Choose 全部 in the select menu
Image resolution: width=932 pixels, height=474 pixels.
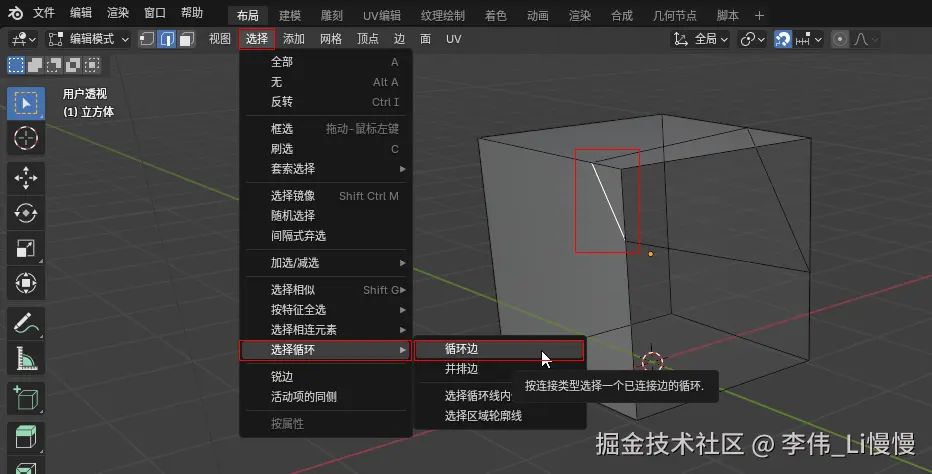tap(326, 62)
